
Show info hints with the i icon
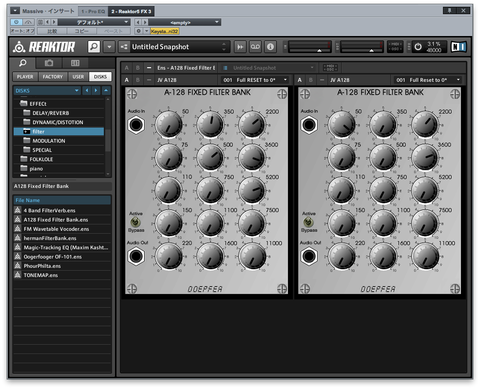tap(270, 47)
